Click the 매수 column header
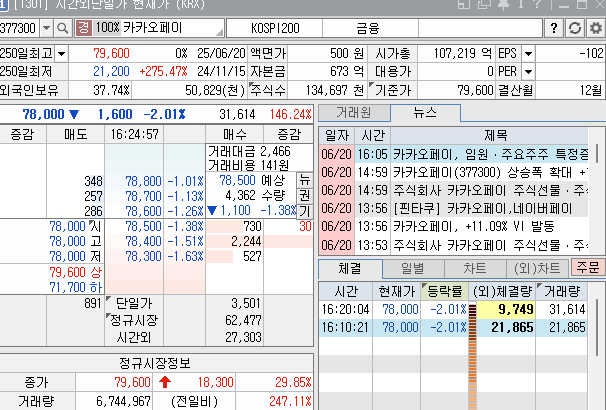The width and height of the screenshot is (606, 410). (x=235, y=134)
